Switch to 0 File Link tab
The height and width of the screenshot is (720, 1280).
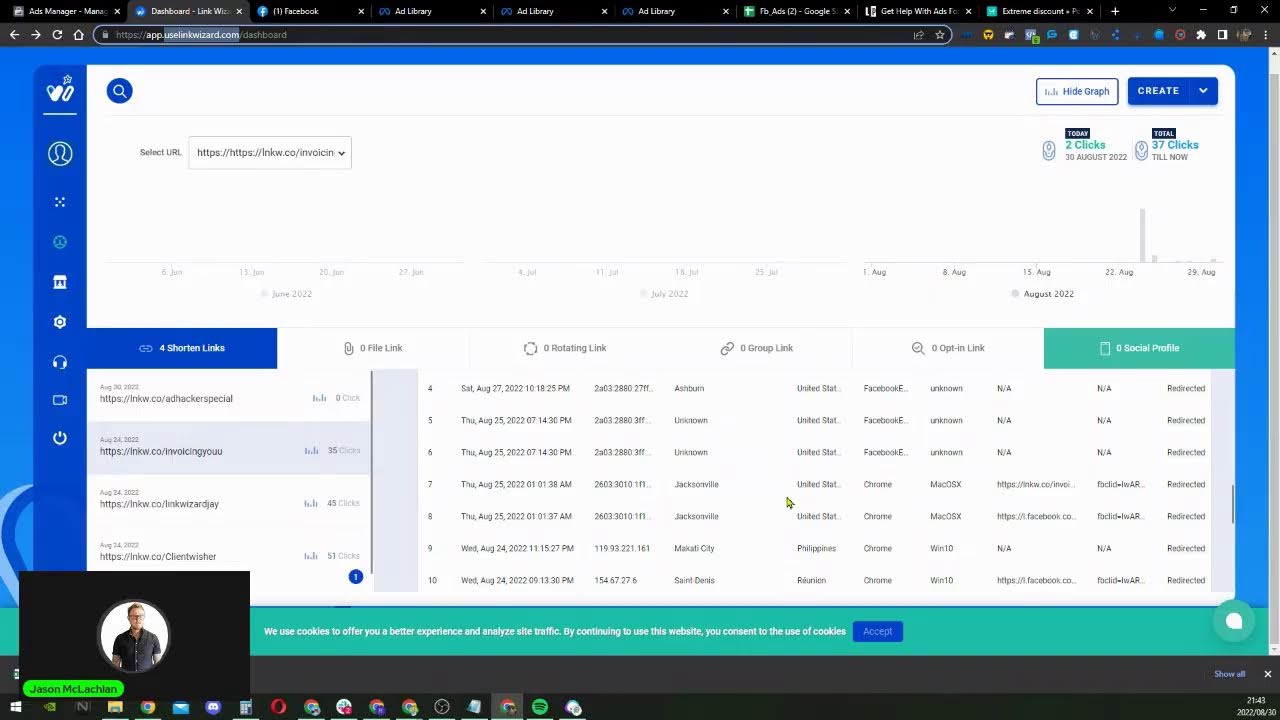point(373,348)
